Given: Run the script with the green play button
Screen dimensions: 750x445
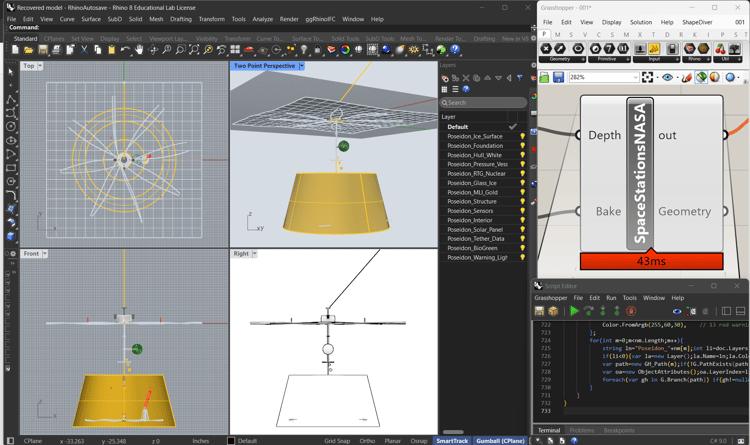Looking at the screenshot, I should tap(574, 311).
